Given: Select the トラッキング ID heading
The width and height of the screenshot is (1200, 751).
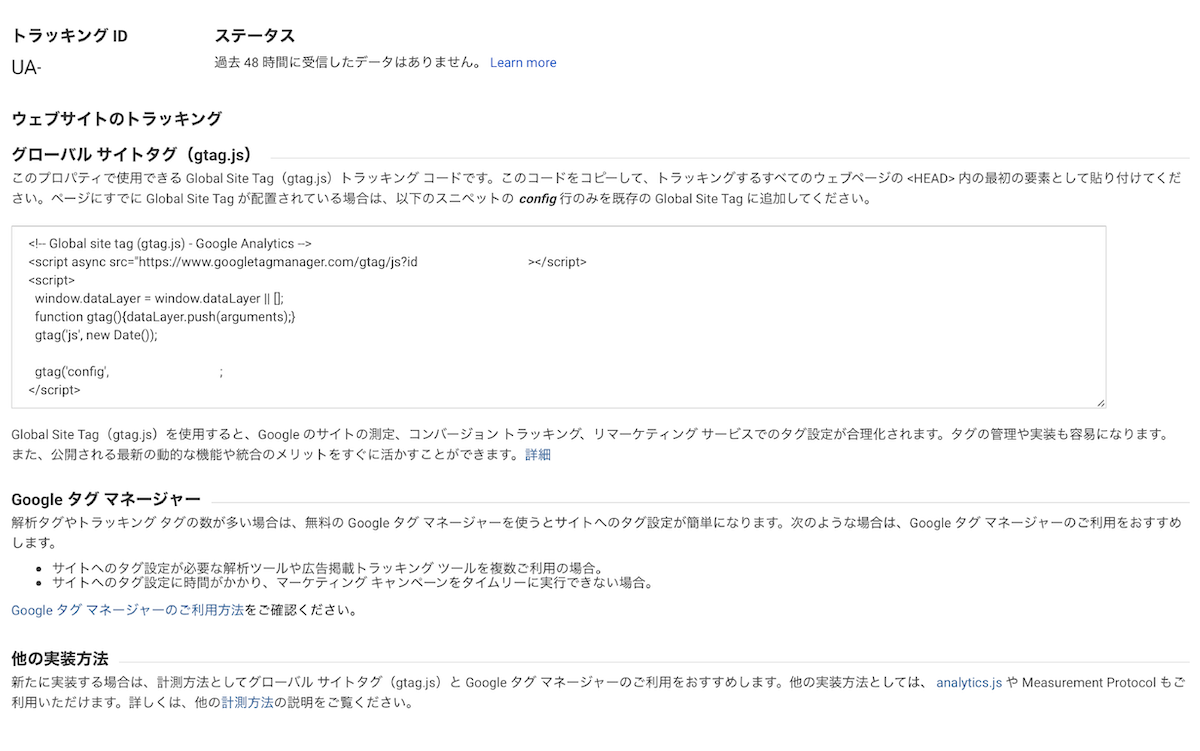Looking at the screenshot, I should (x=69, y=36).
